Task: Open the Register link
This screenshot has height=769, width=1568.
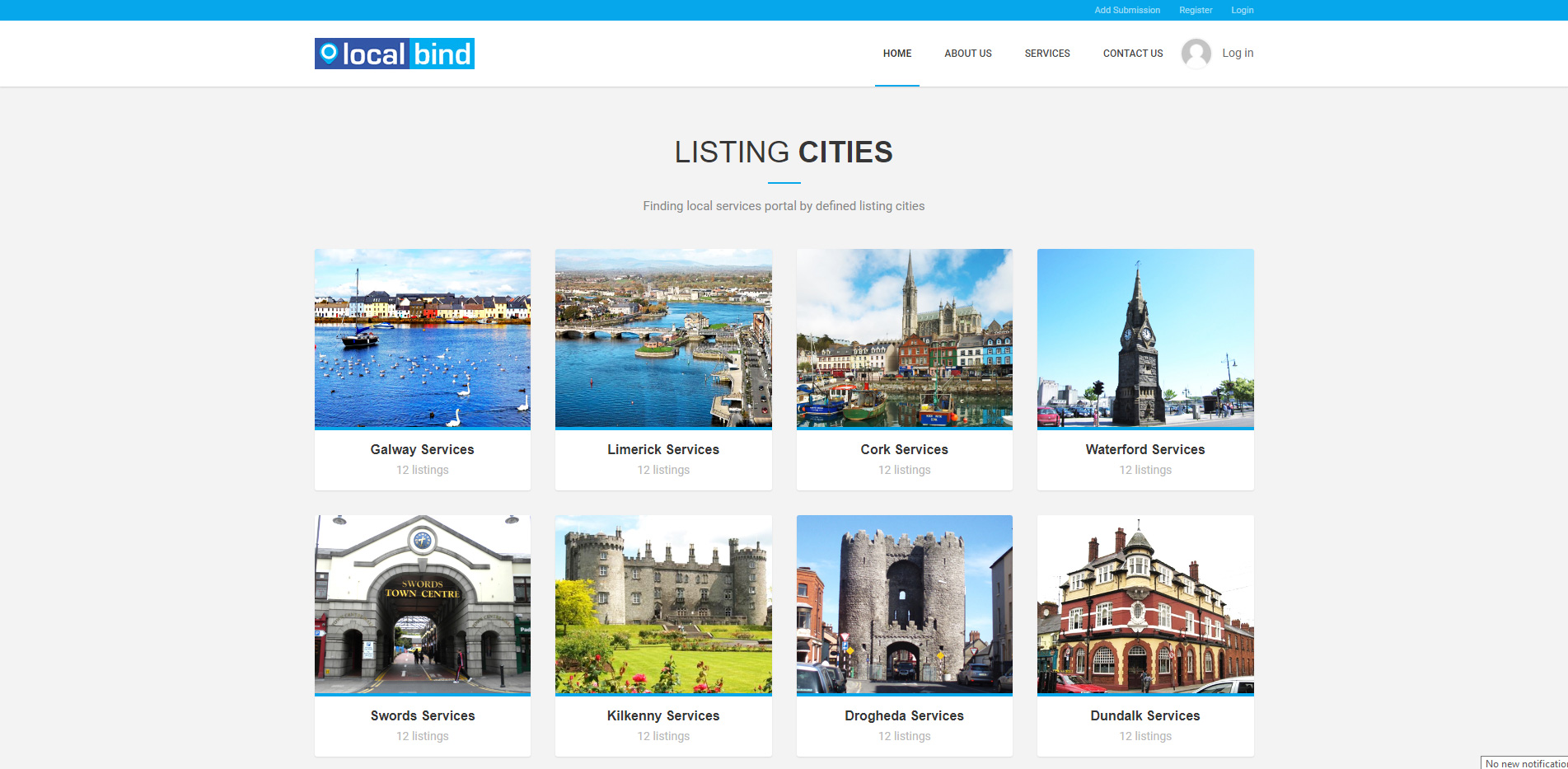Action: point(1195,10)
